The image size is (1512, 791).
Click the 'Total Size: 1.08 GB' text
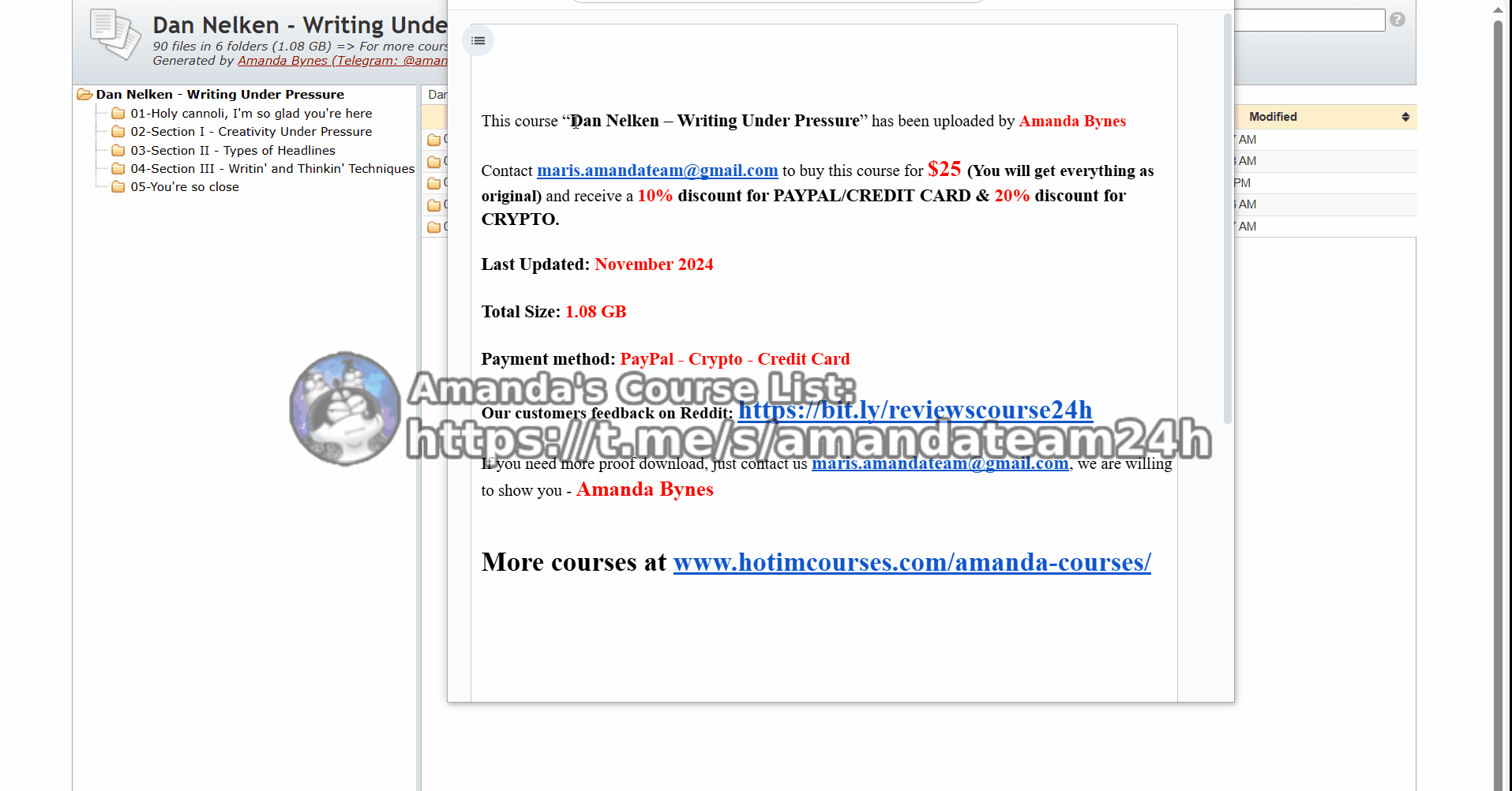pyautogui.click(x=554, y=312)
